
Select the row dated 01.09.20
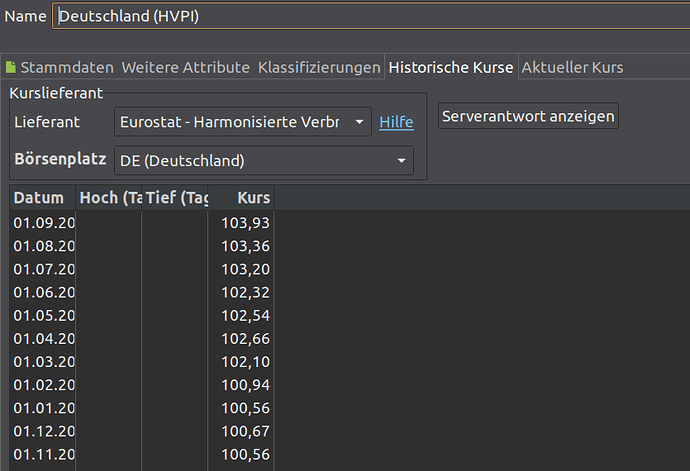141,223
